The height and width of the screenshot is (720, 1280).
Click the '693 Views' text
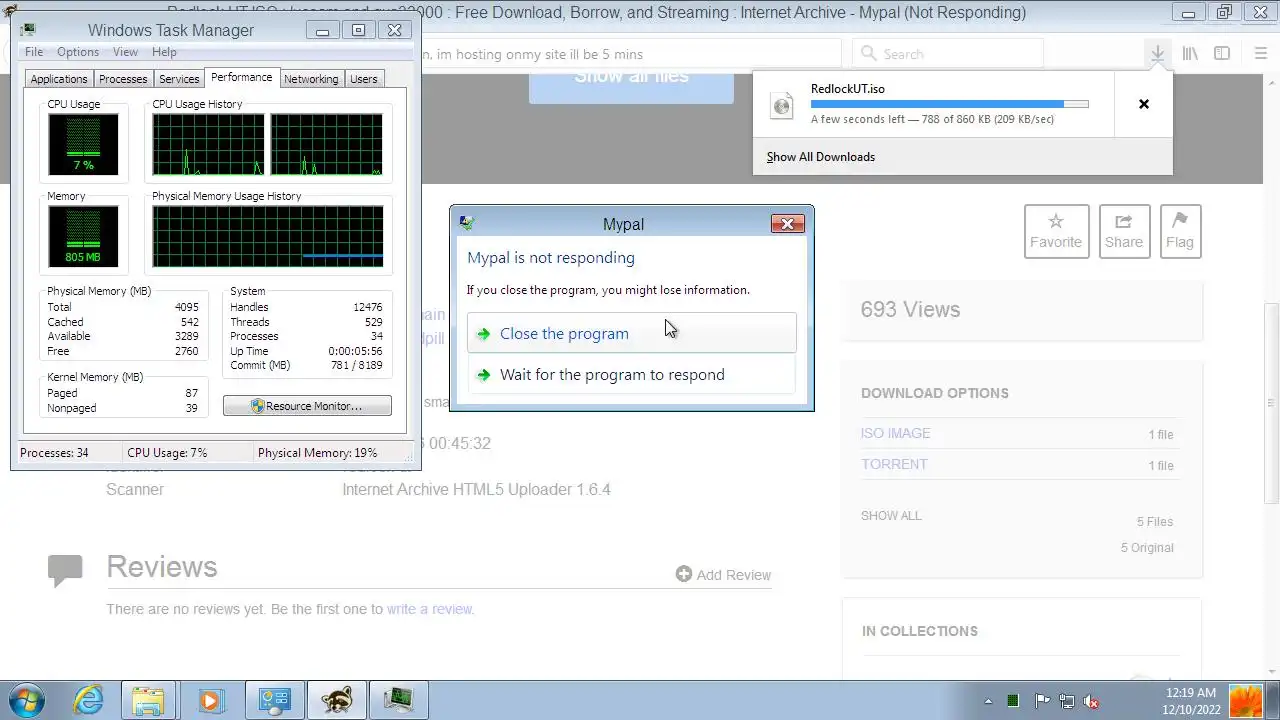(910, 310)
